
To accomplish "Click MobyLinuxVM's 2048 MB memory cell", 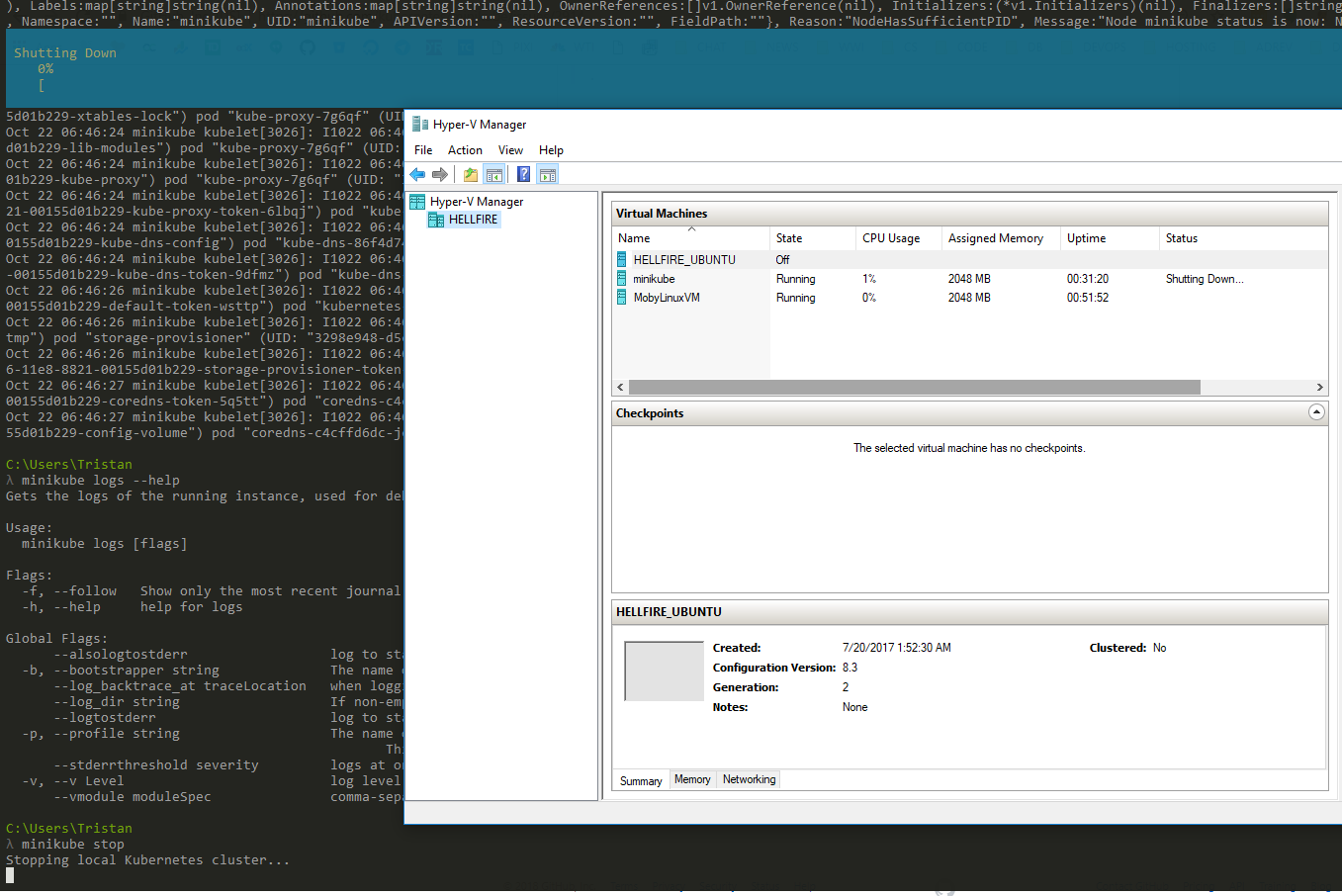I will [x=969, y=298].
